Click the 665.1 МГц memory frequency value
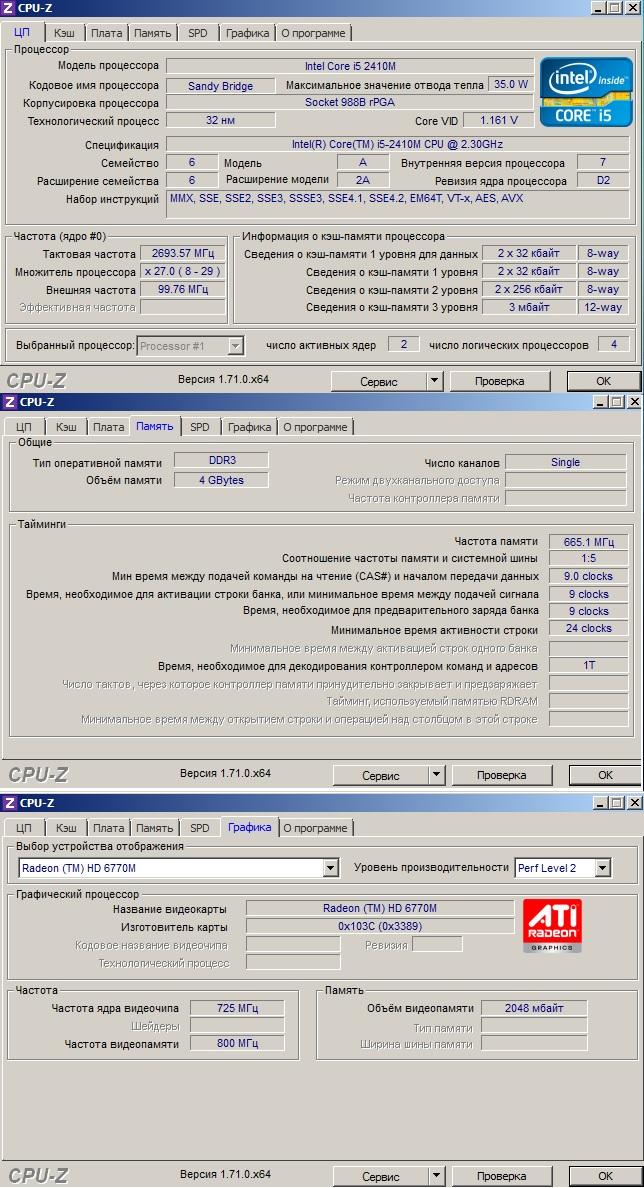Screen dimensions: 644x1188 click(x=589, y=541)
